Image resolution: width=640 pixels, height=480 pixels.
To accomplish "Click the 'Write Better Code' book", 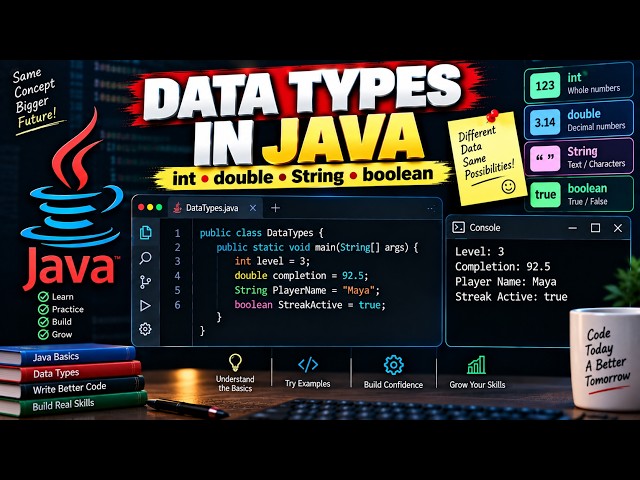I will tap(72, 387).
